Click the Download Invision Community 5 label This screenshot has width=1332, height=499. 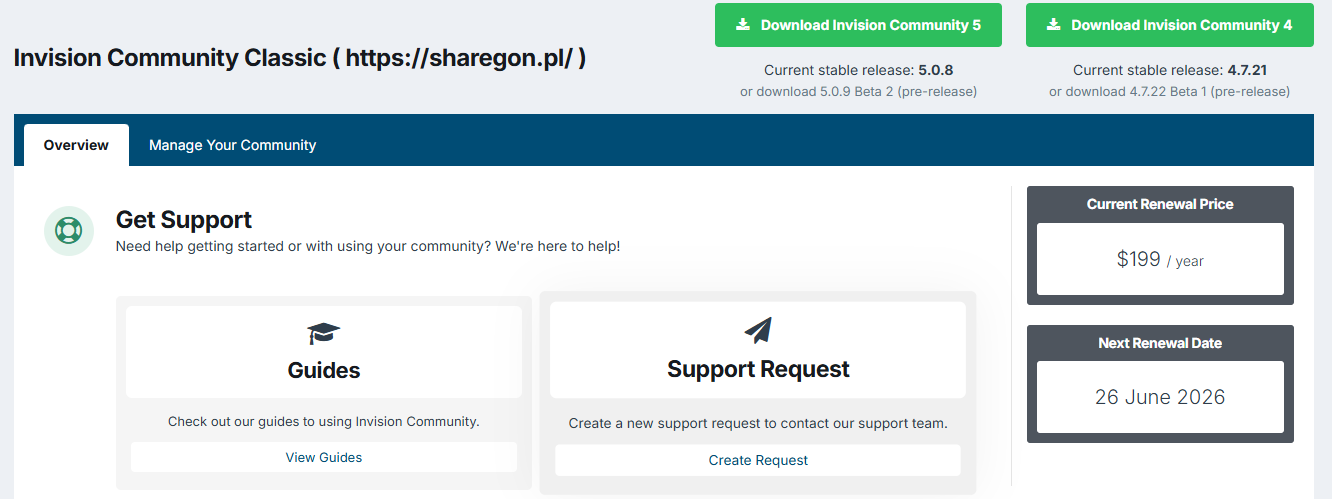point(870,25)
